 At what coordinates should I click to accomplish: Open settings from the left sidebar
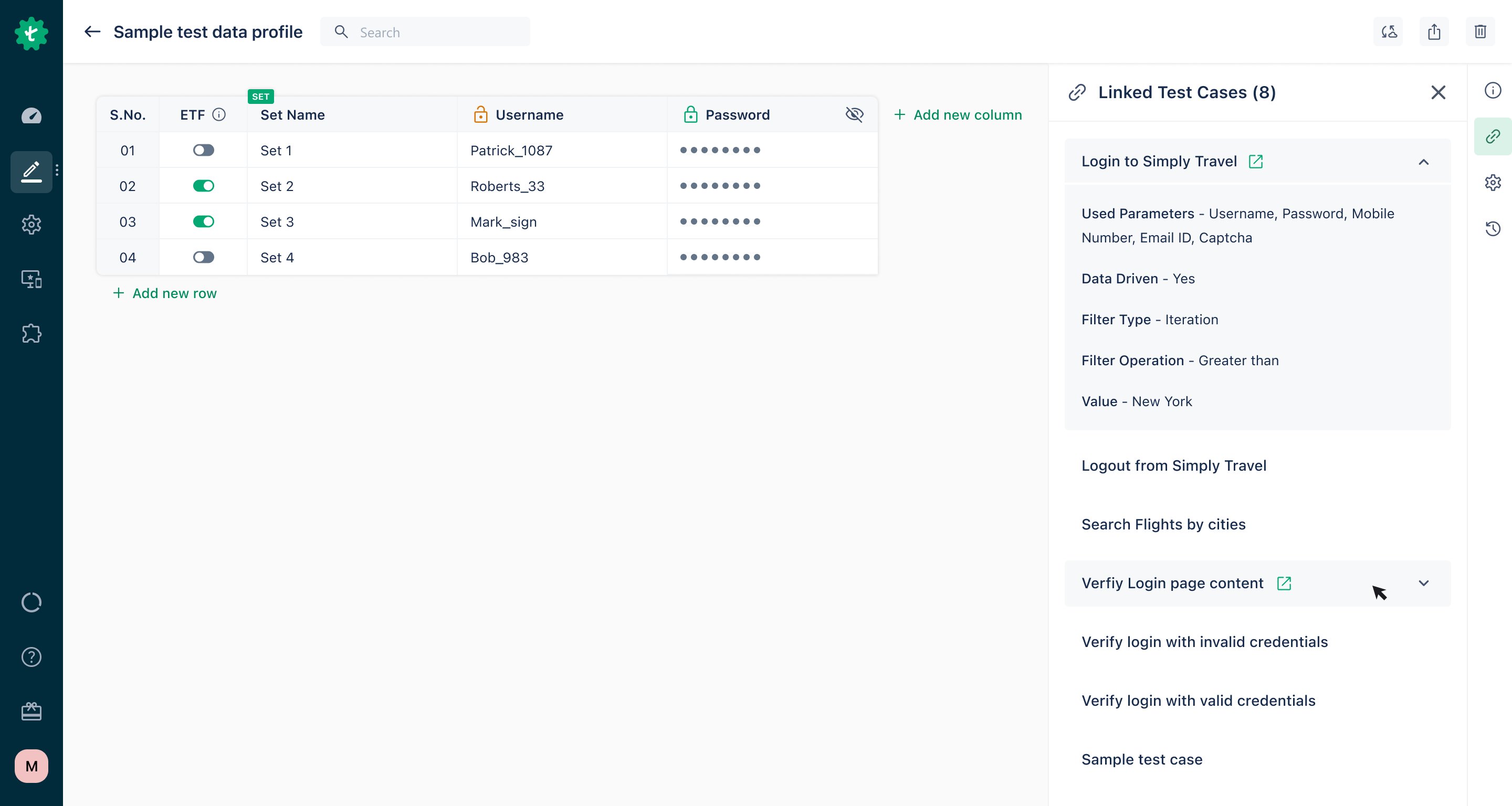(31, 224)
